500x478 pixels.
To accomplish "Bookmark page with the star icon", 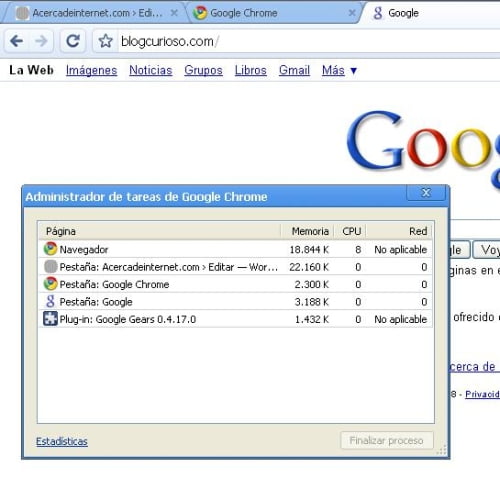I will pyautogui.click(x=106, y=41).
